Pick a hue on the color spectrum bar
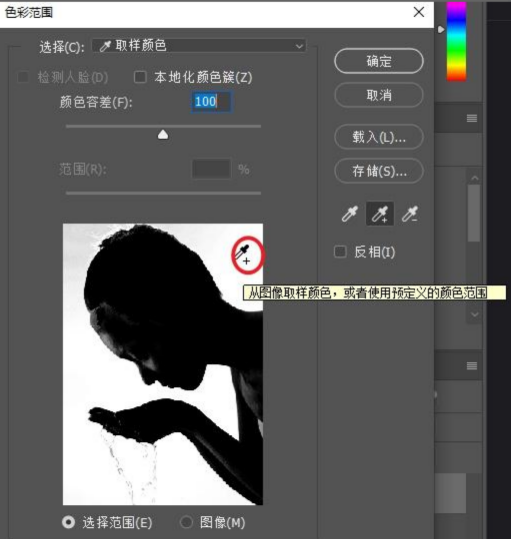The width and height of the screenshot is (511, 539). [456, 41]
